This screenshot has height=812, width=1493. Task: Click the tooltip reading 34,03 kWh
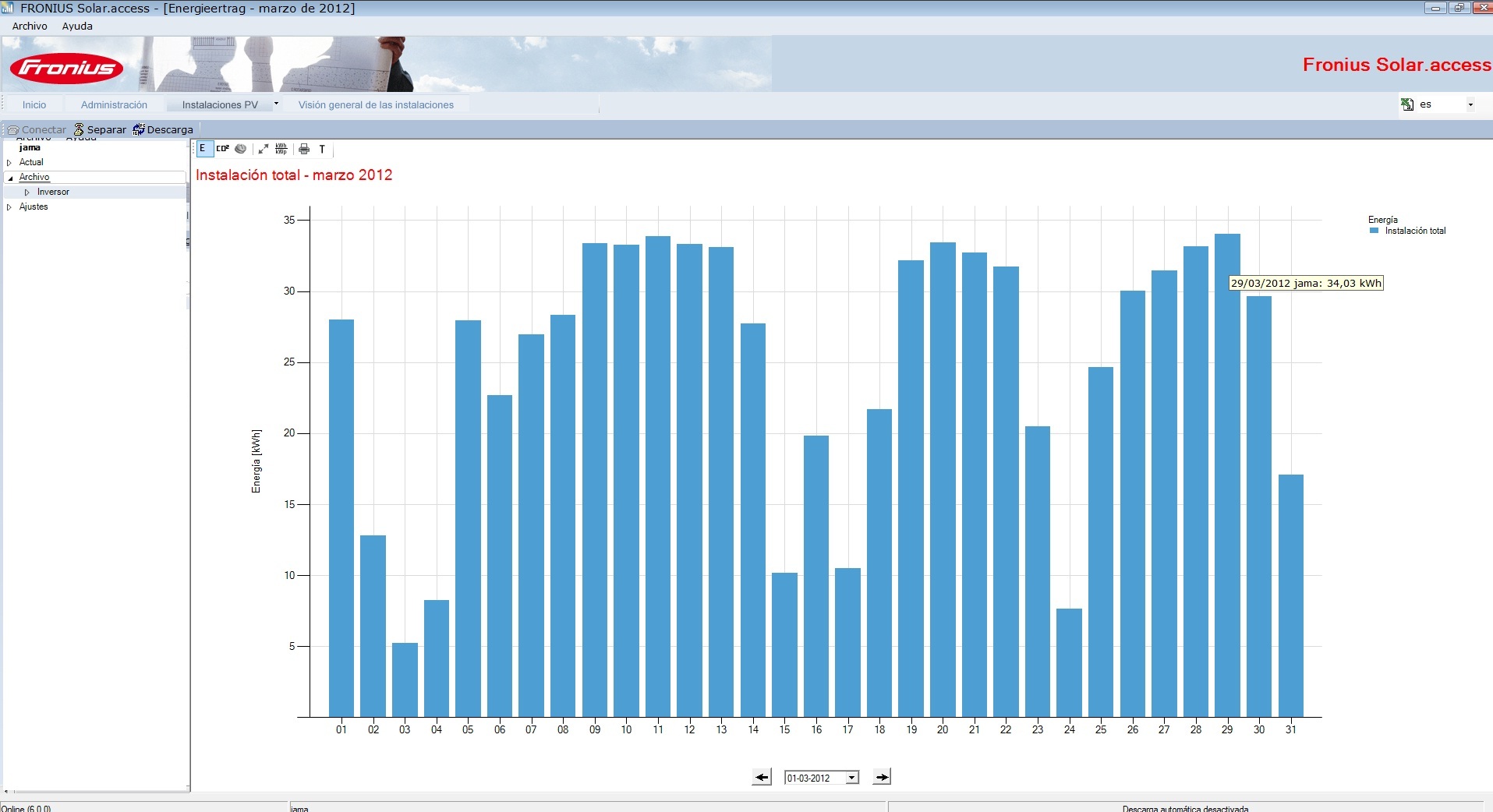click(x=1306, y=284)
